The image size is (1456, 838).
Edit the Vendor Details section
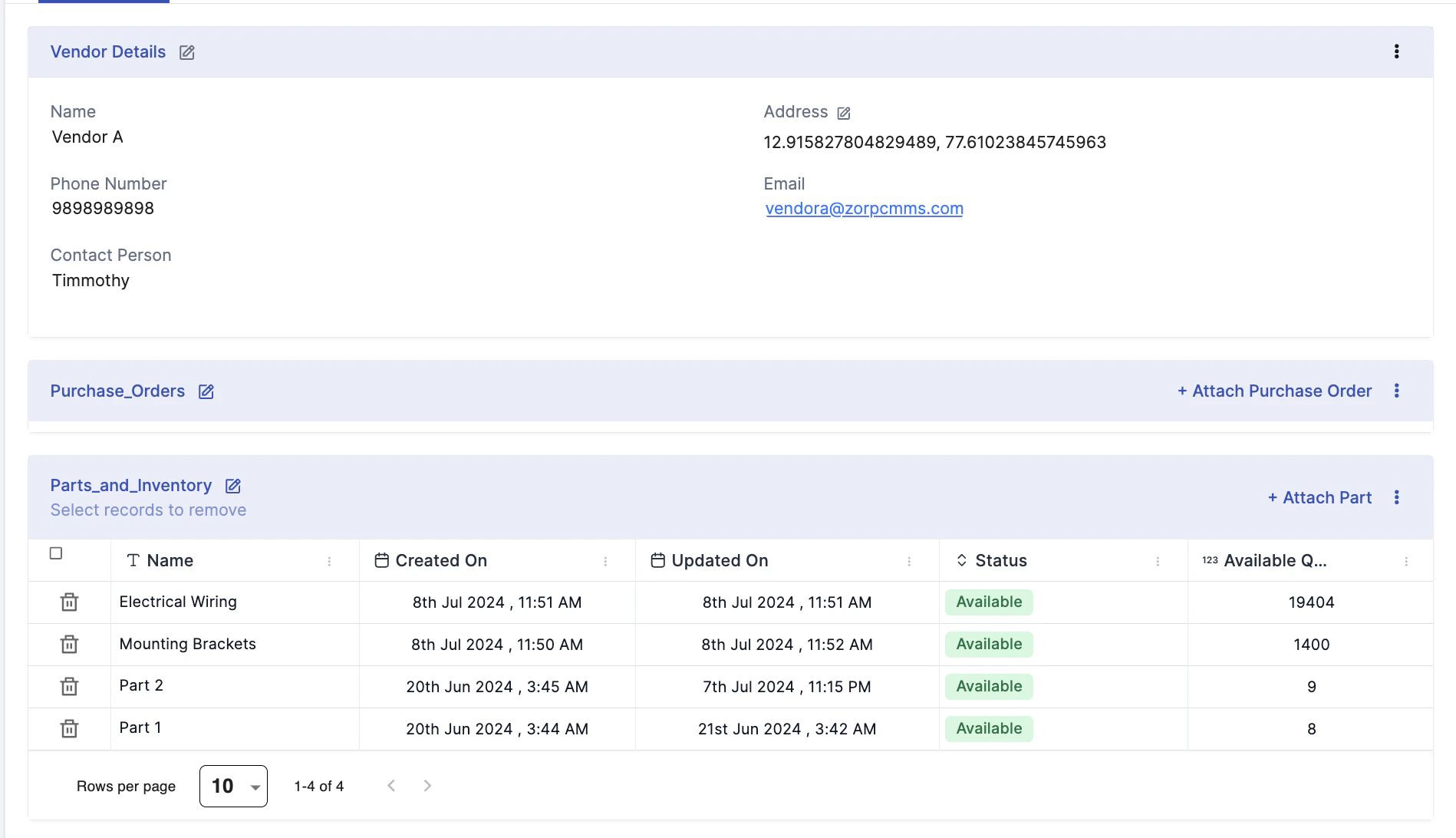point(186,52)
